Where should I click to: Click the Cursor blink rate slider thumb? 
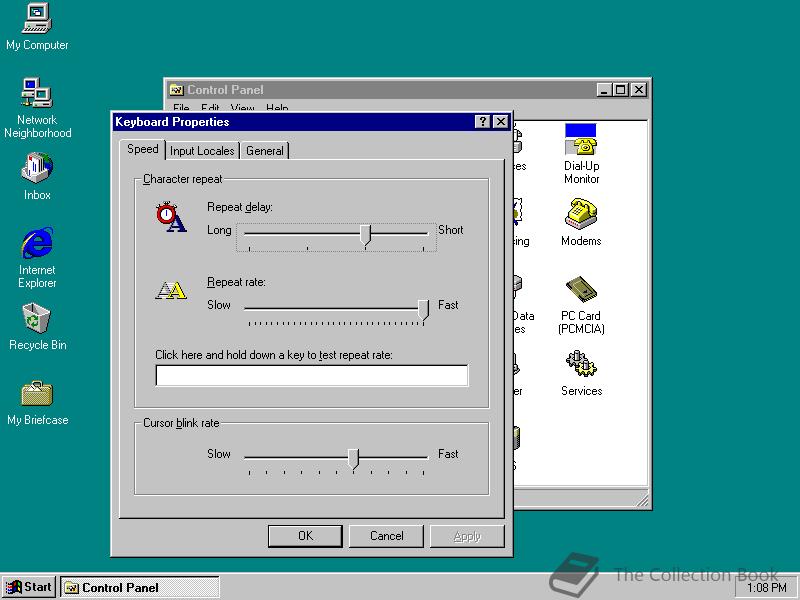click(x=353, y=459)
